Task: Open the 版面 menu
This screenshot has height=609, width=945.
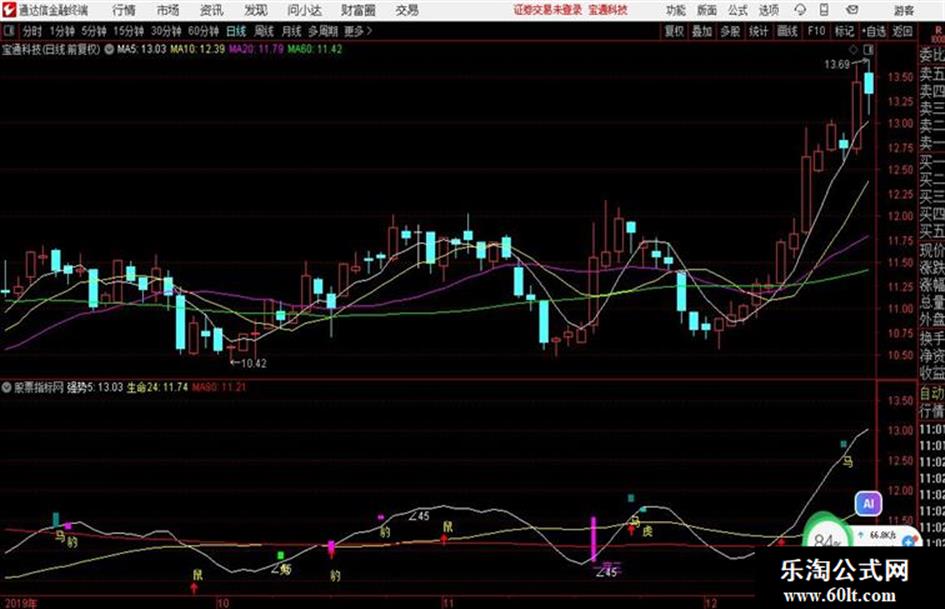Action: coord(707,10)
